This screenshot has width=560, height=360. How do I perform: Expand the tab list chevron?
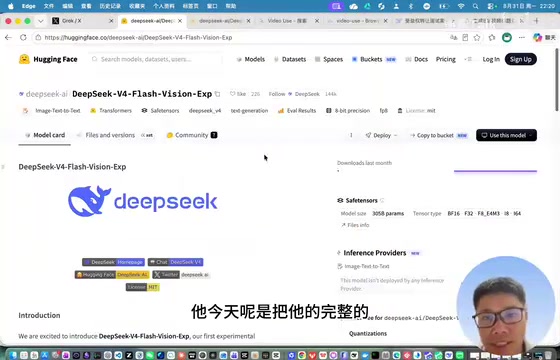click(x=40, y=21)
